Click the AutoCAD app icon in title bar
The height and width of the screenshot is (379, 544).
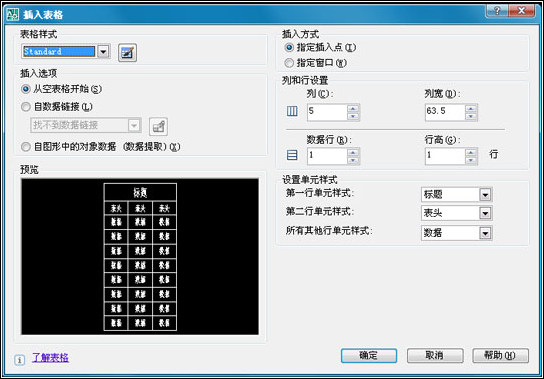pyautogui.click(x=13, y=15)
